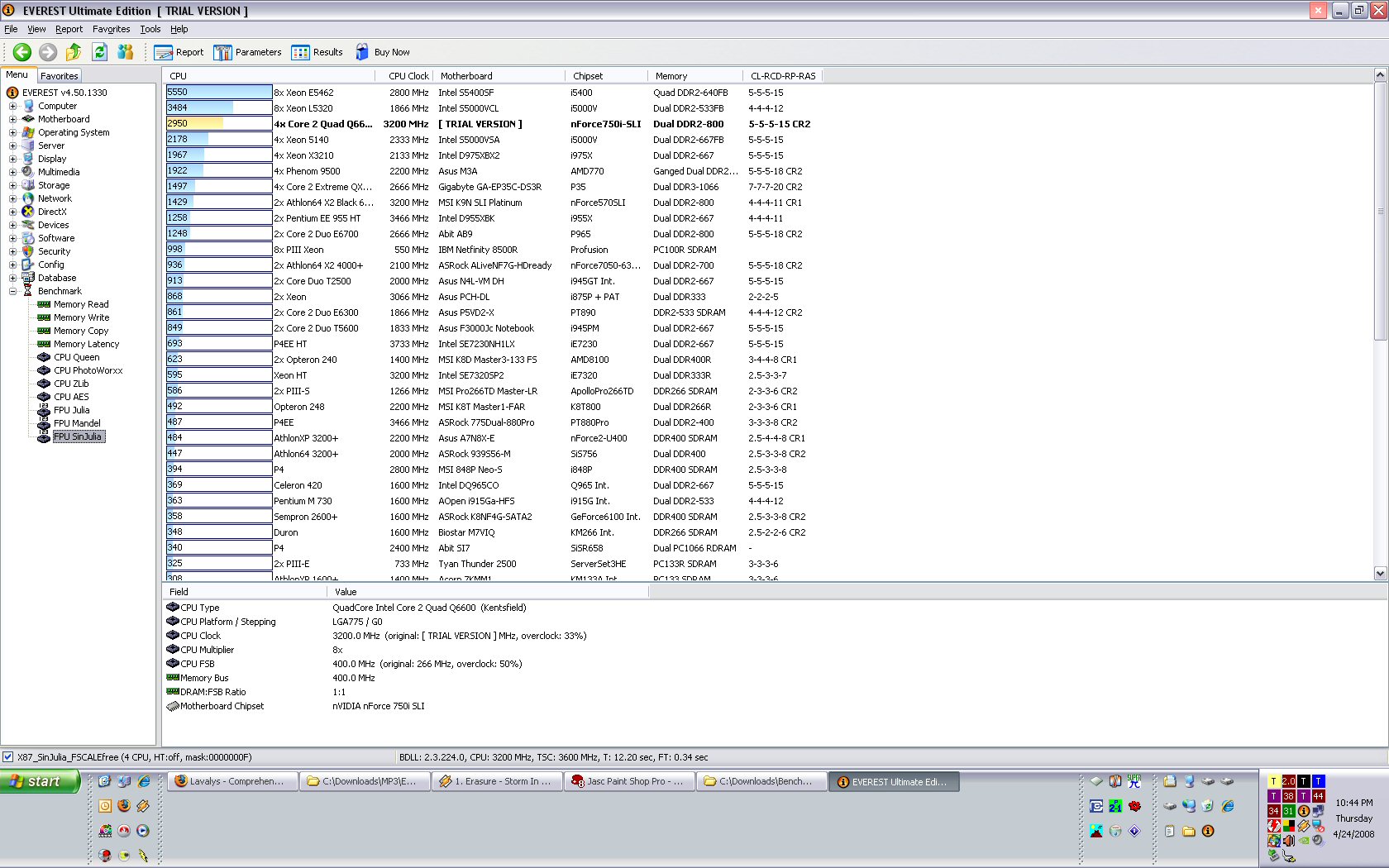
Task: Click the Motherboard Chipset field icon
Action: (173, 706)
